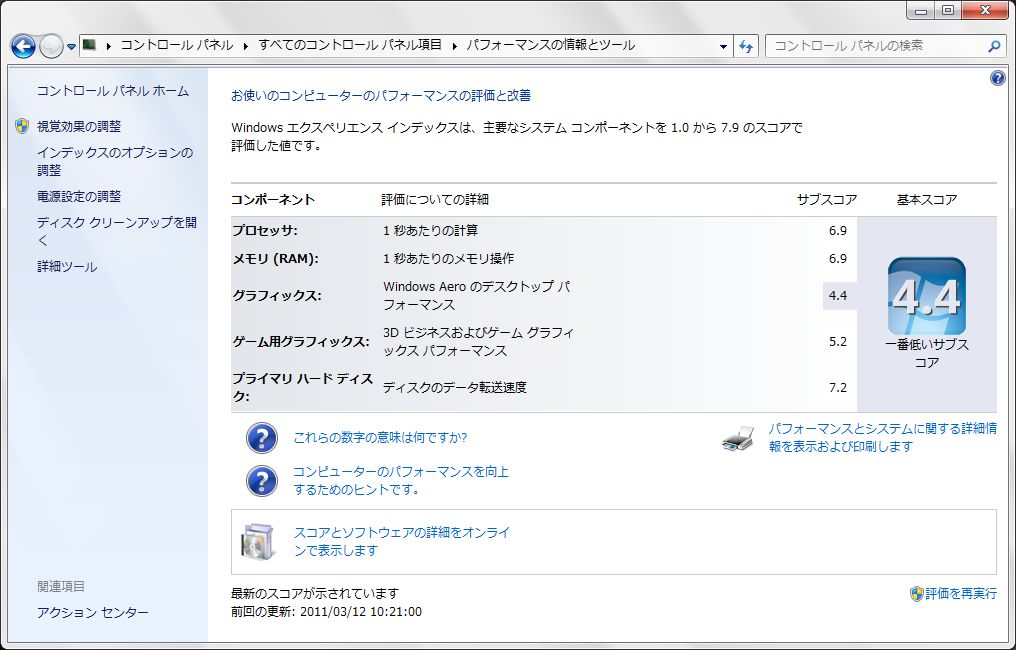Viewport: 1016px width, 650px height.
Task: Click the page heading about performance evaluation
Action: [381, 96]
